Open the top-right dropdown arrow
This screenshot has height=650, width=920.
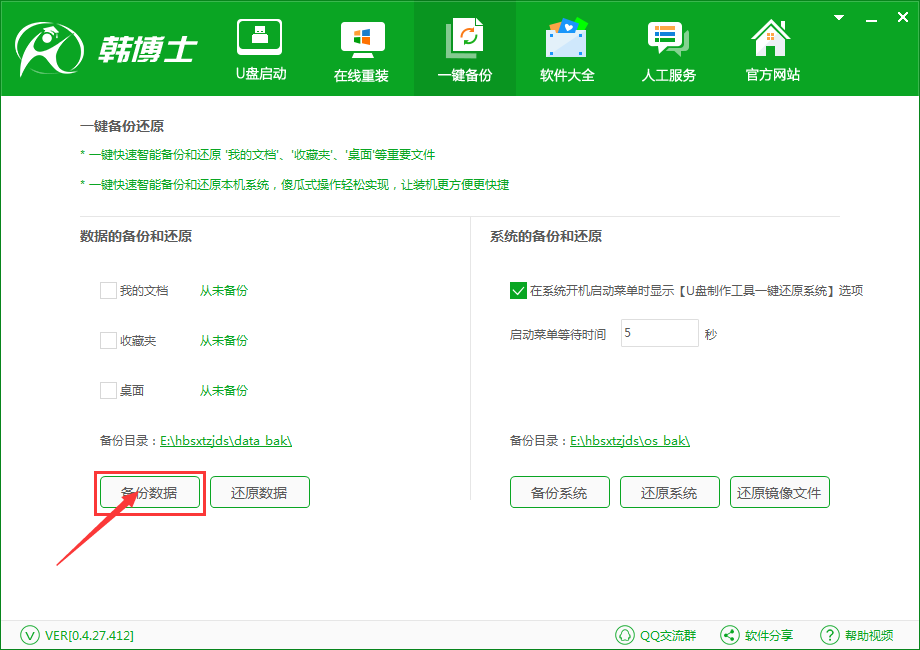click(x=838, y=17)
